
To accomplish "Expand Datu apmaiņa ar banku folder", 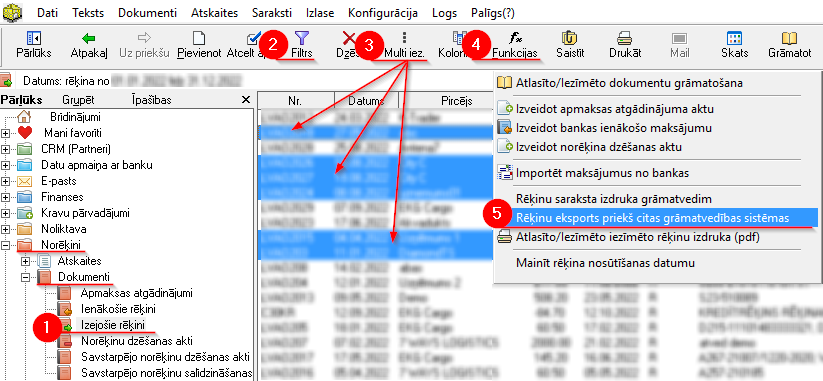I will click(5, 166).
